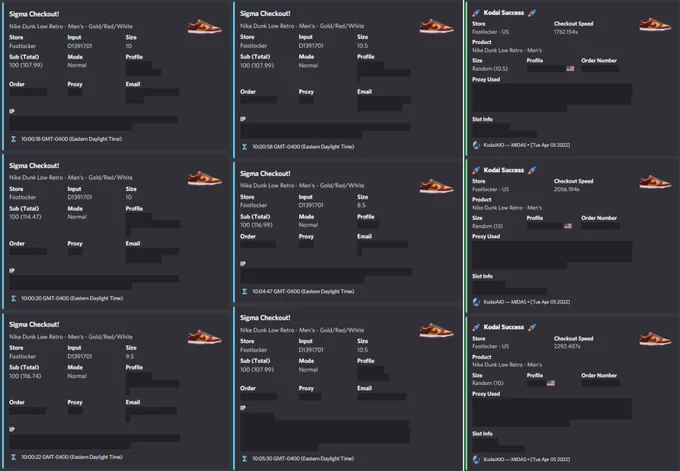Click the Kodai Success title in the 2056.194s card
Screen dimensions: 680x471
[x=504, y=170]
